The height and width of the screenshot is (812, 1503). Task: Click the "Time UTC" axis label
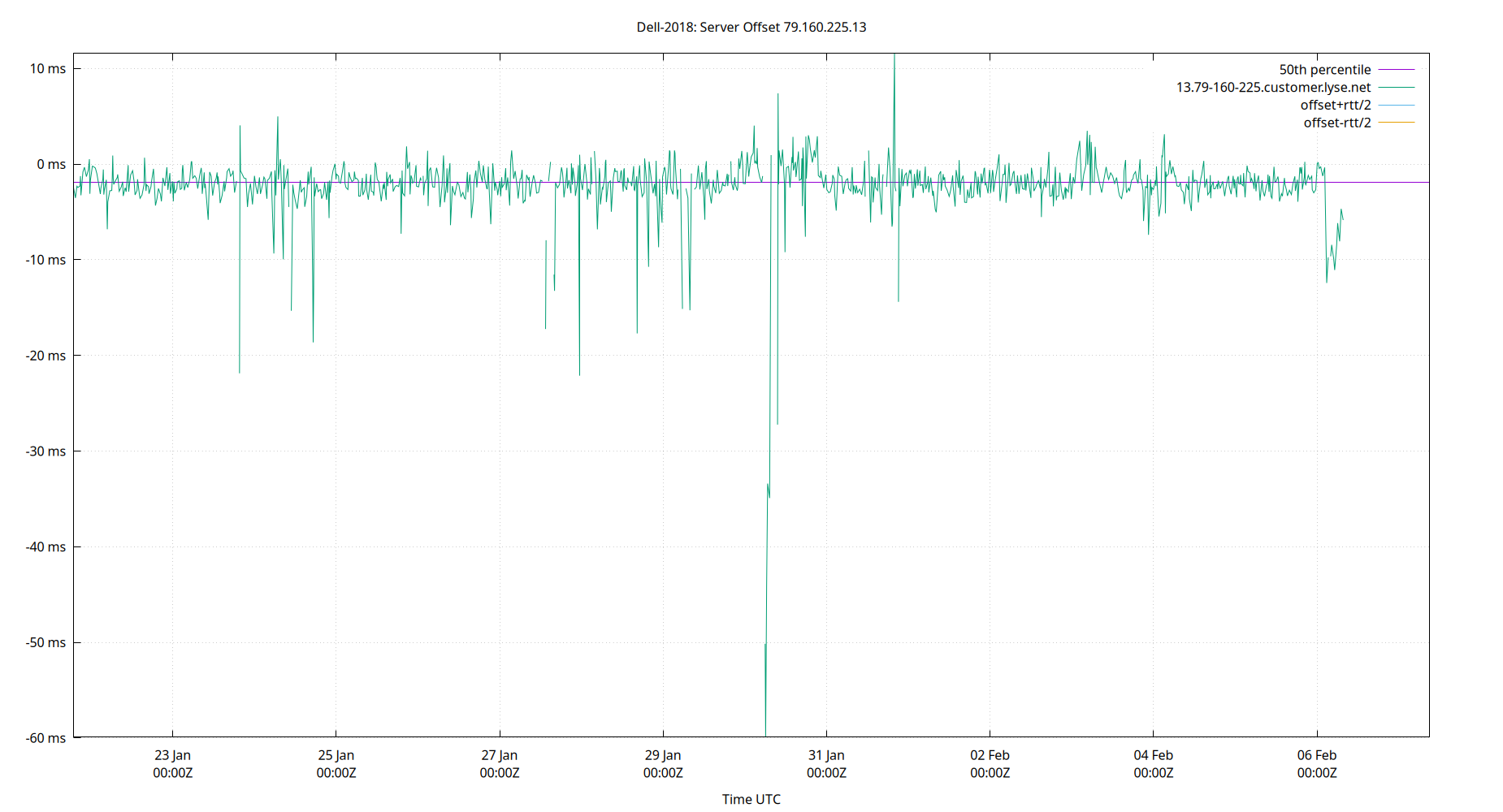pyautogui.click(x=751, y=799)
